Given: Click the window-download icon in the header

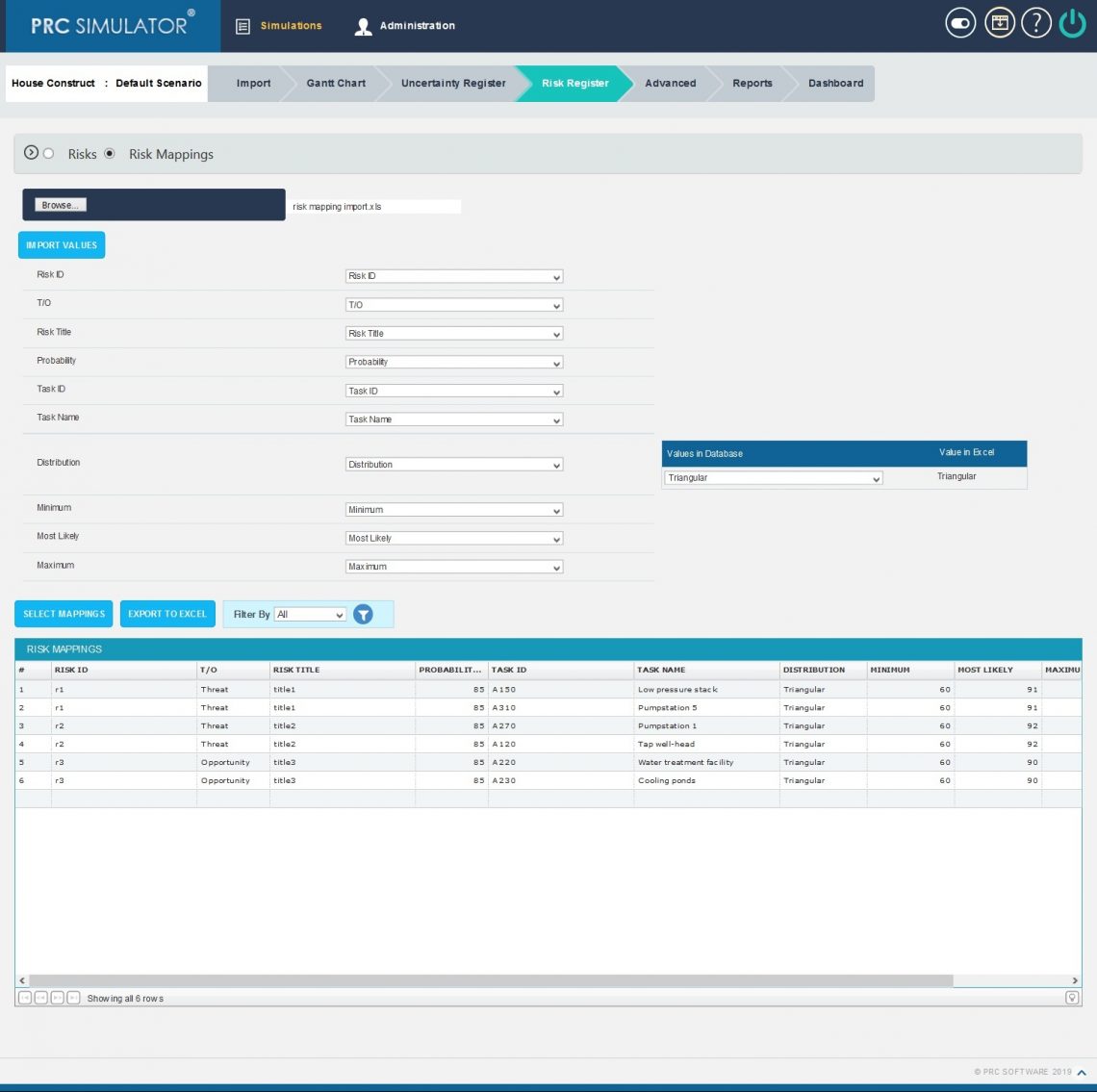Looking at the screenshot, I should 1000,22.
